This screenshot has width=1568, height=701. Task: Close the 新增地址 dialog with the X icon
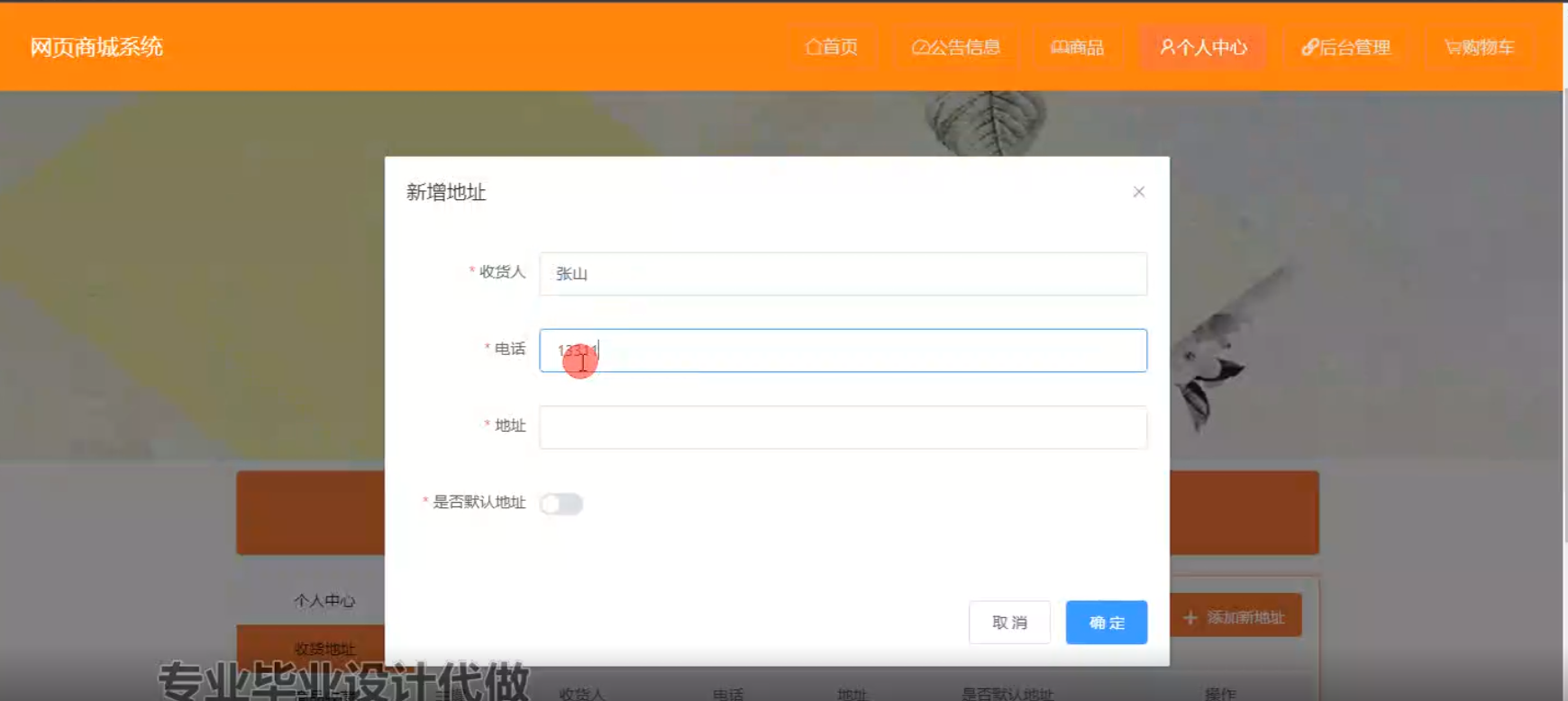[x=1139, y=192]
